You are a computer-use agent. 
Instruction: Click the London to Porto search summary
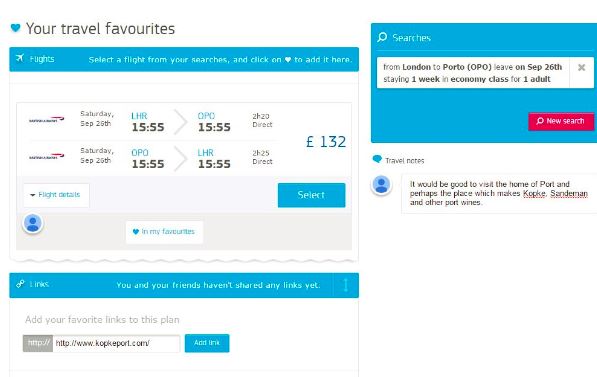(x=472, y=73)
